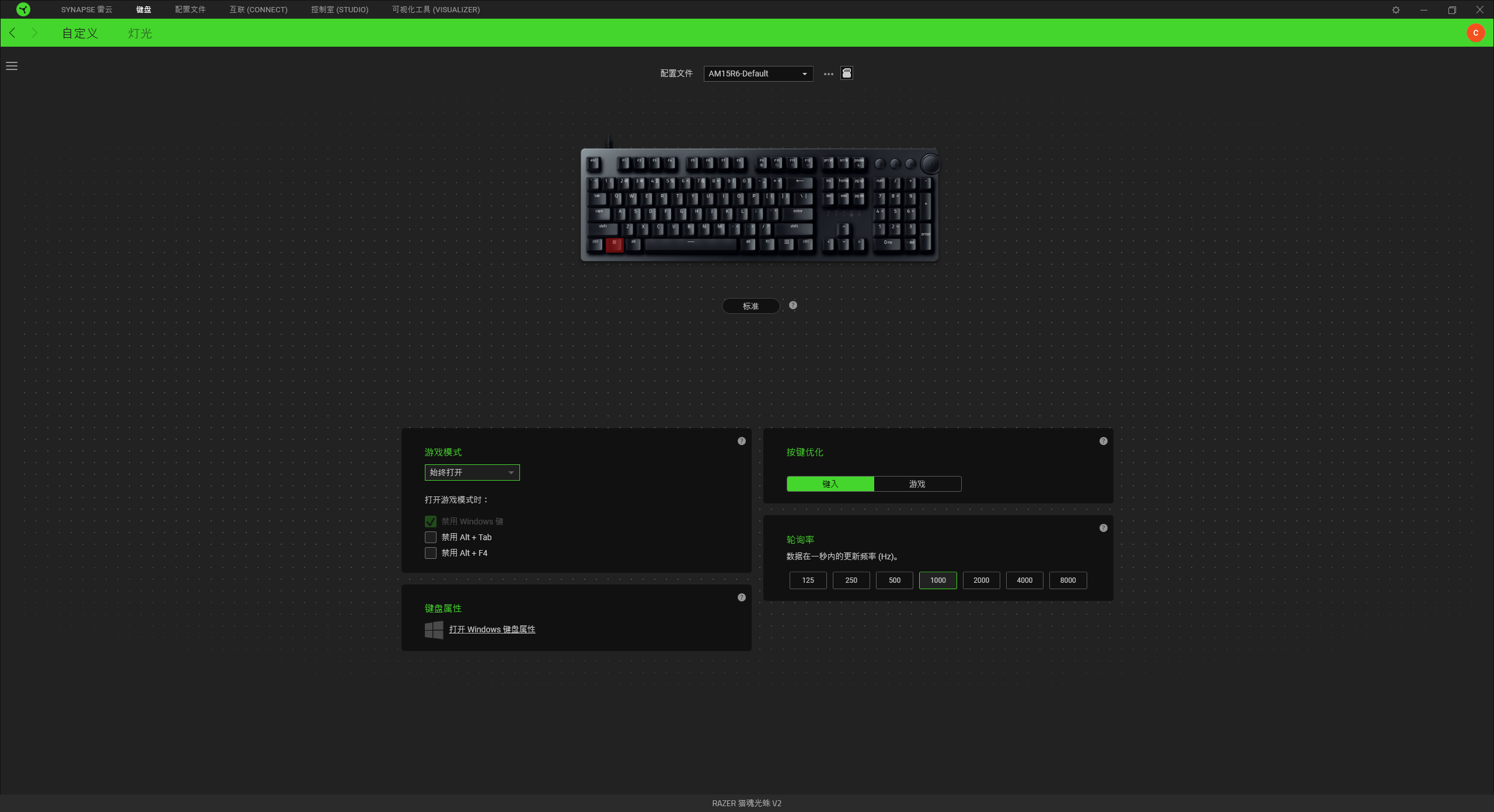Click the Razer logo icon

(x=23, y=9)
